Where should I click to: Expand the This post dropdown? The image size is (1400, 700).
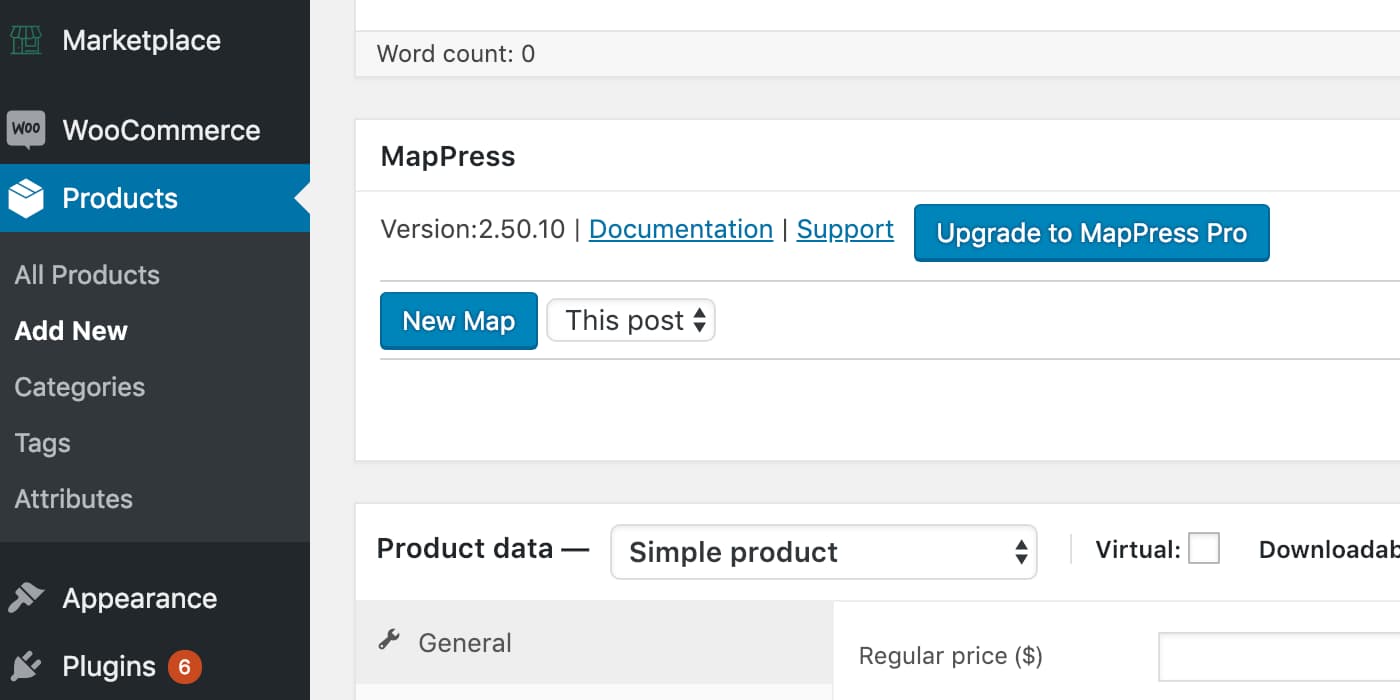(631, 321)
